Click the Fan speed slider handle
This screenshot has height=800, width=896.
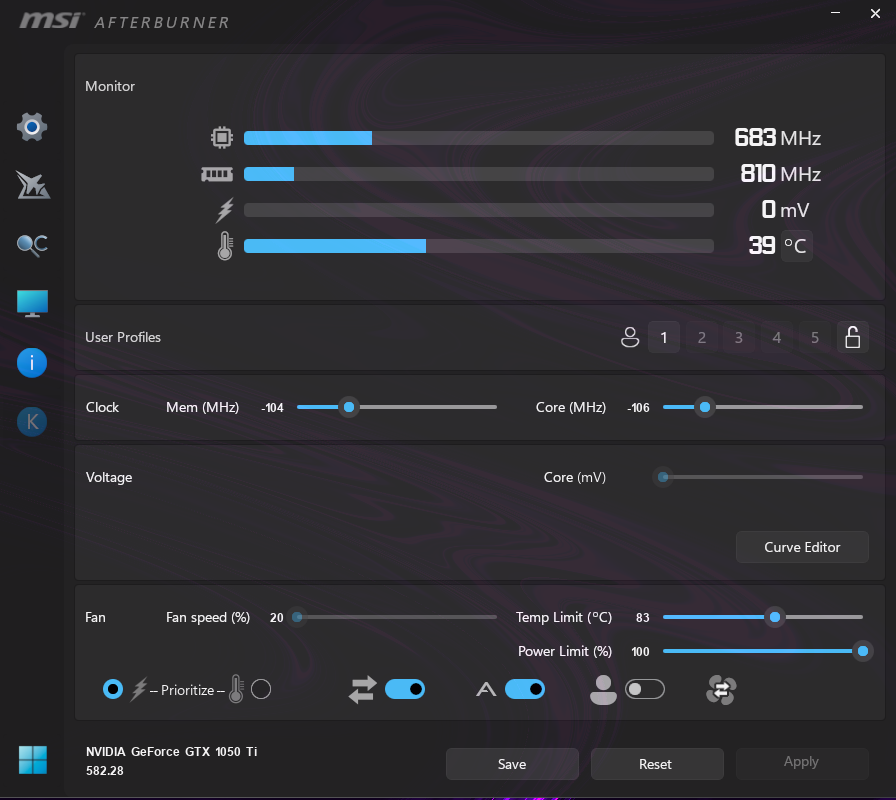pyautogui.click(x=297, y=617)
